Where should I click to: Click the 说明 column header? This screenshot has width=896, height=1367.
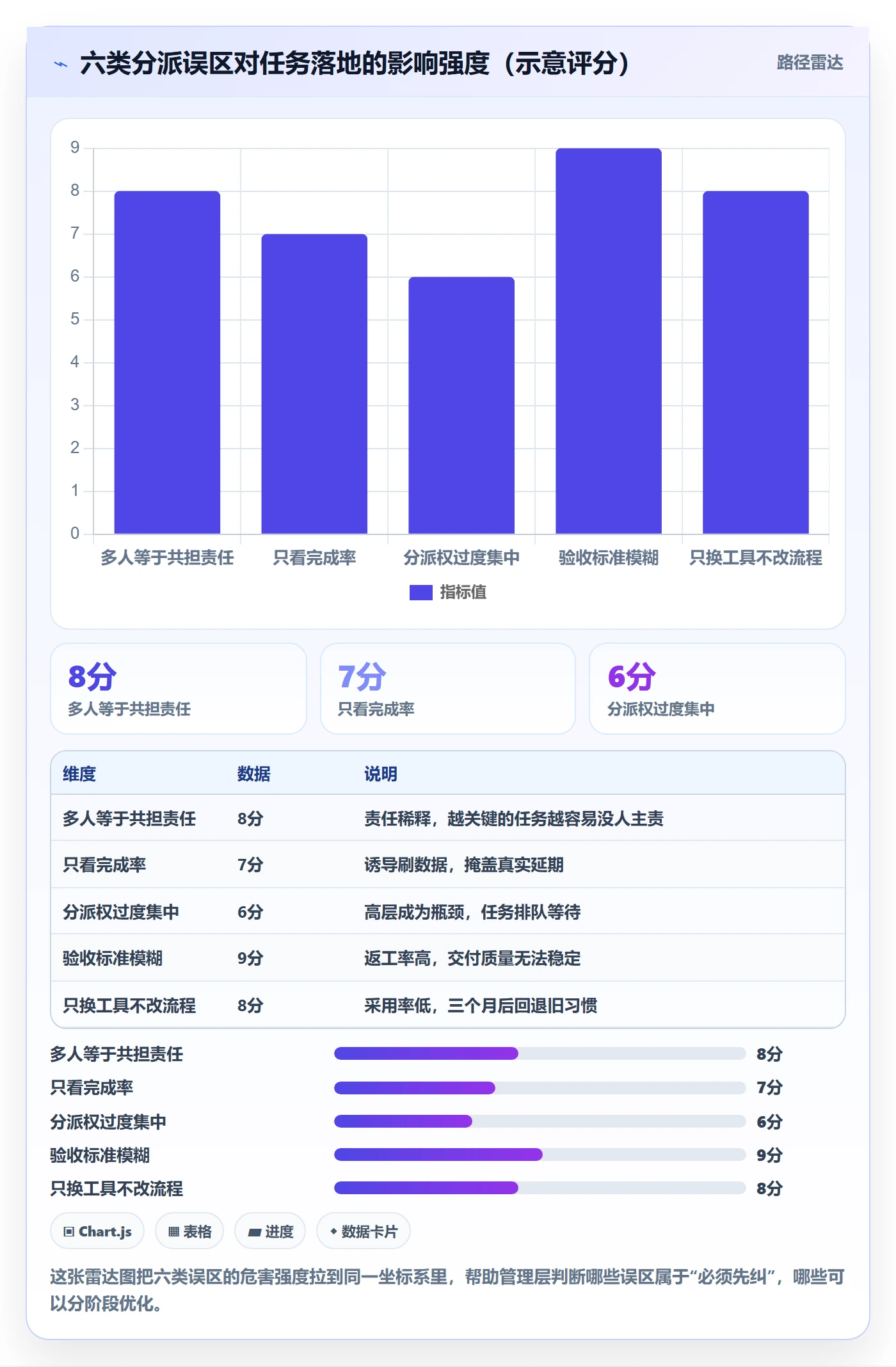coord(381,774)
